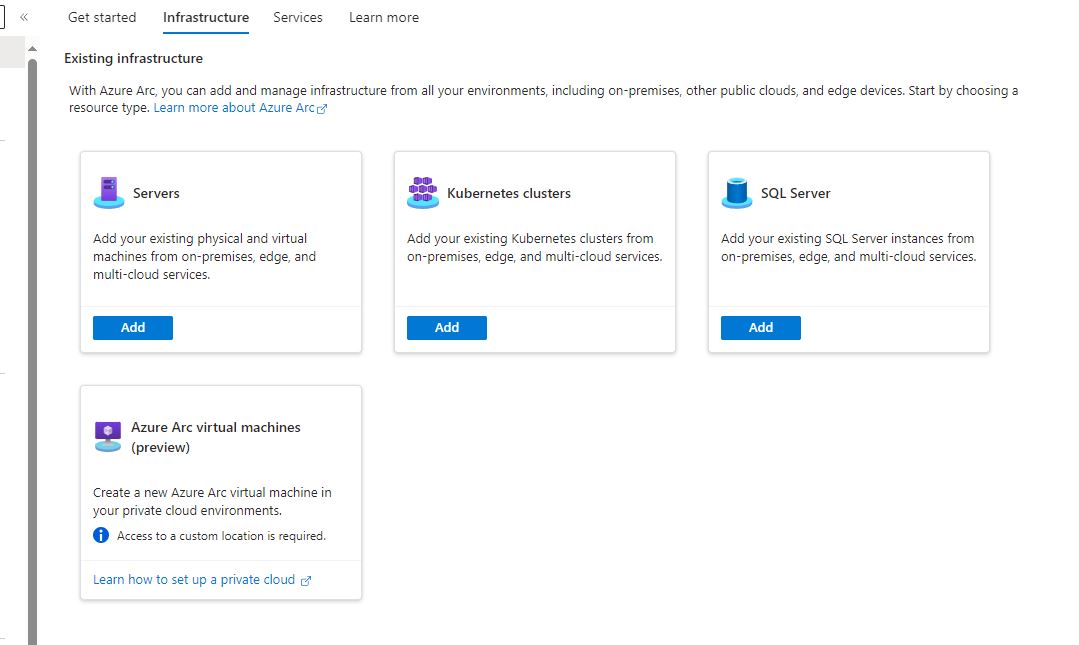Open Learn more about Azure Arc link
This screenshot has height=645, width=1079.
(234, 108)
